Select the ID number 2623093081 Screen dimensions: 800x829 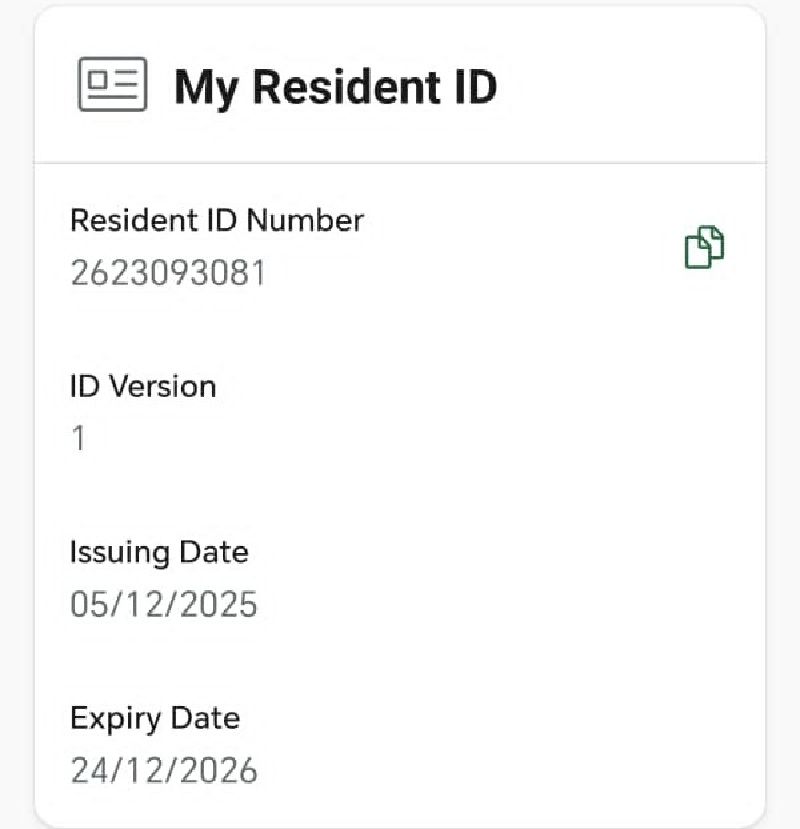click(168, 273)
